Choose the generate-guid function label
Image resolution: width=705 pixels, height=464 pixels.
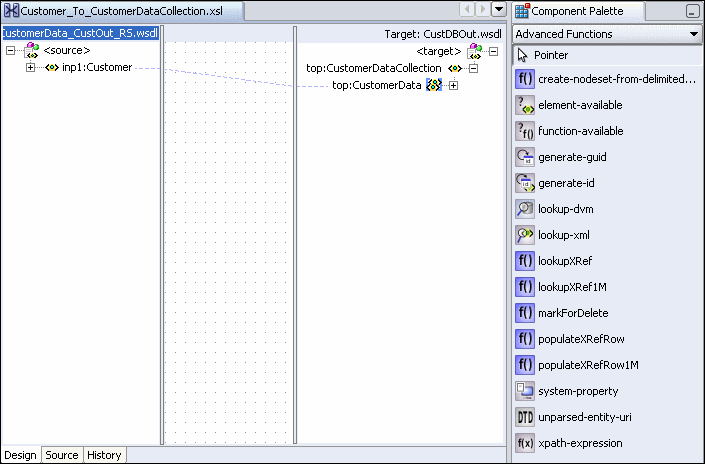tap(572, 157)
